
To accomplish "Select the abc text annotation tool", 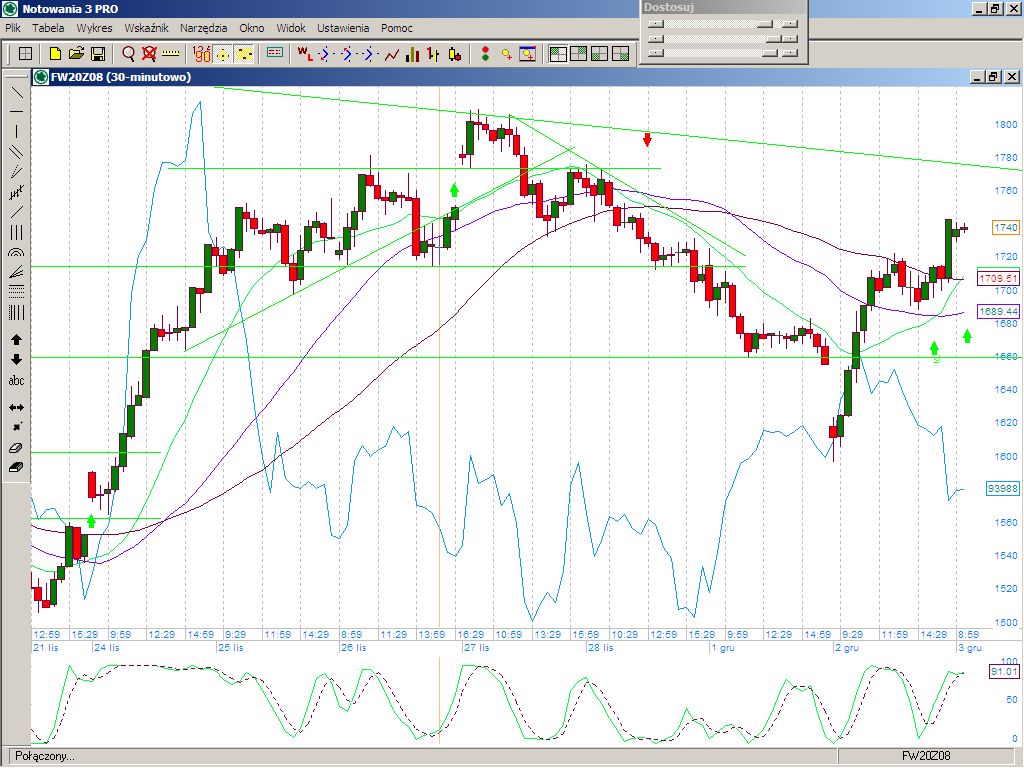I will click(16, 381).
